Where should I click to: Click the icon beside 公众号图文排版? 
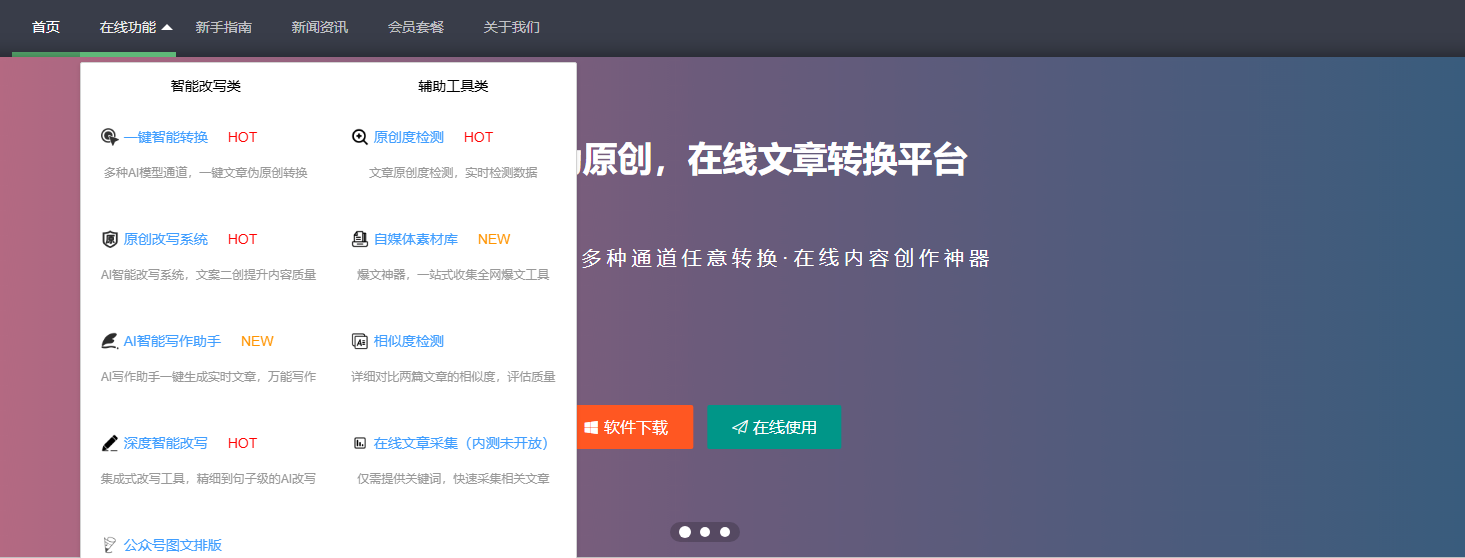pos(110,545)
